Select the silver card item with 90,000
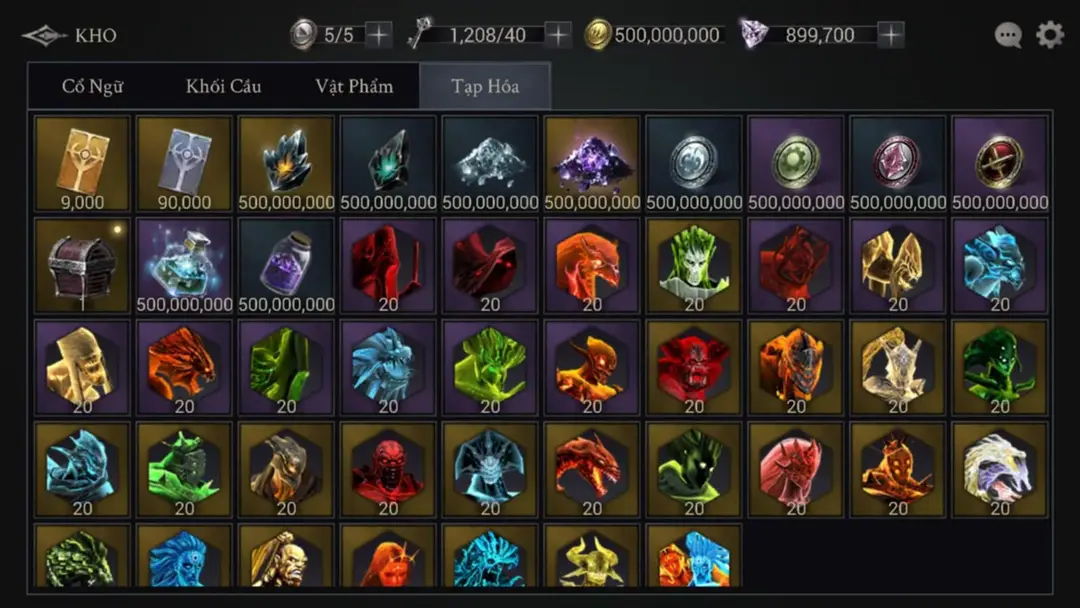 [184, 164]
